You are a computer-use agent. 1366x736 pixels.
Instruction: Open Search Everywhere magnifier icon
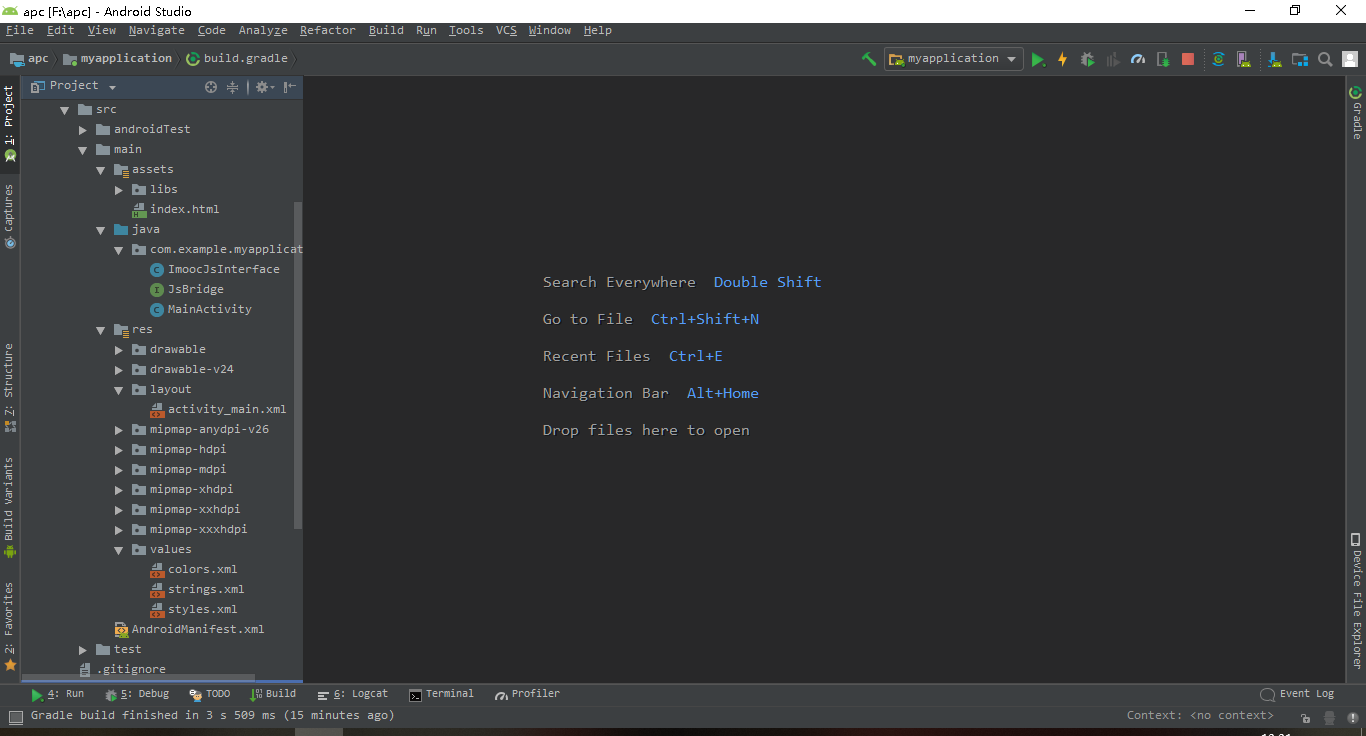point(1325,59)
